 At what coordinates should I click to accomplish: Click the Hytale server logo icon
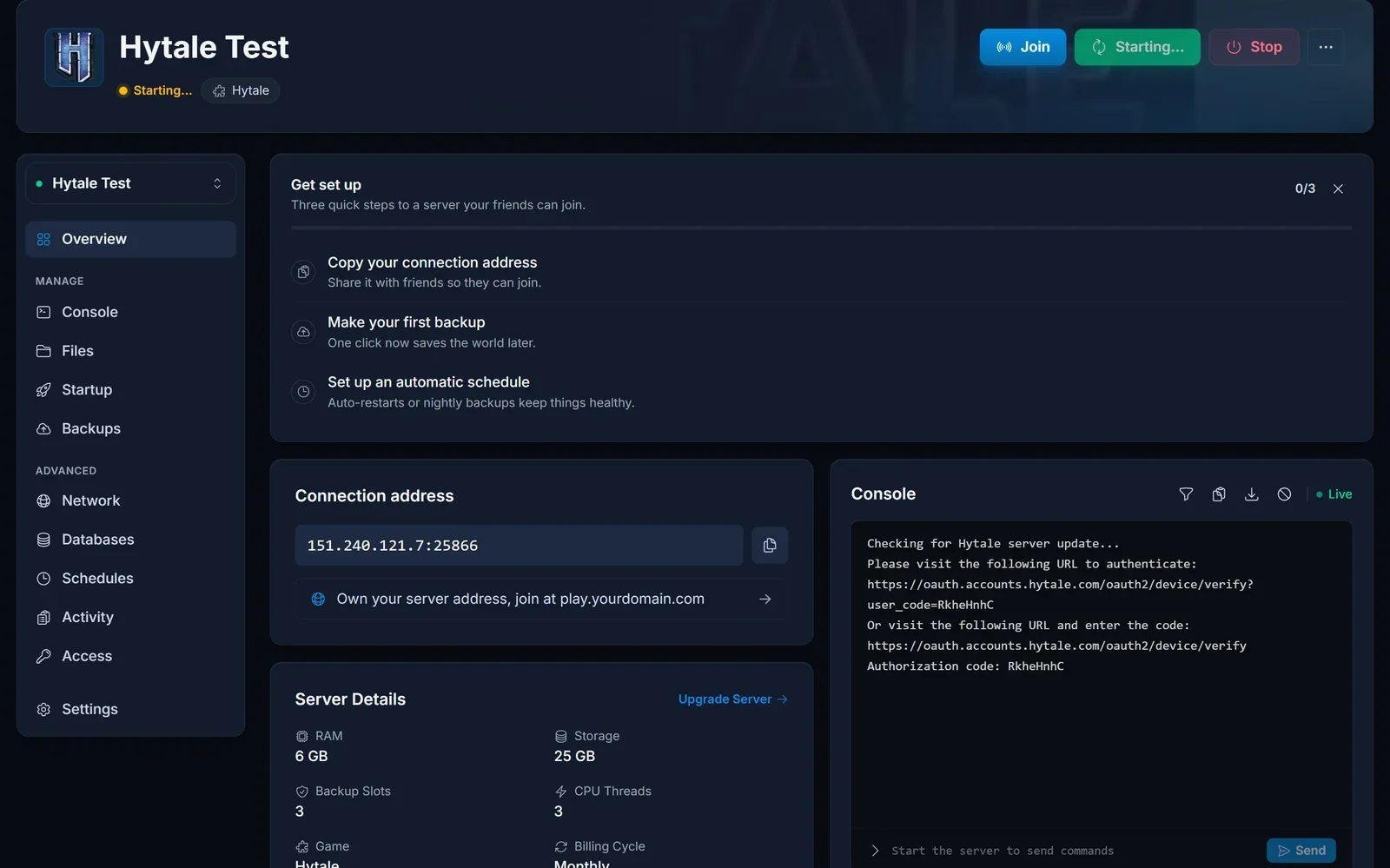[75, 57]
